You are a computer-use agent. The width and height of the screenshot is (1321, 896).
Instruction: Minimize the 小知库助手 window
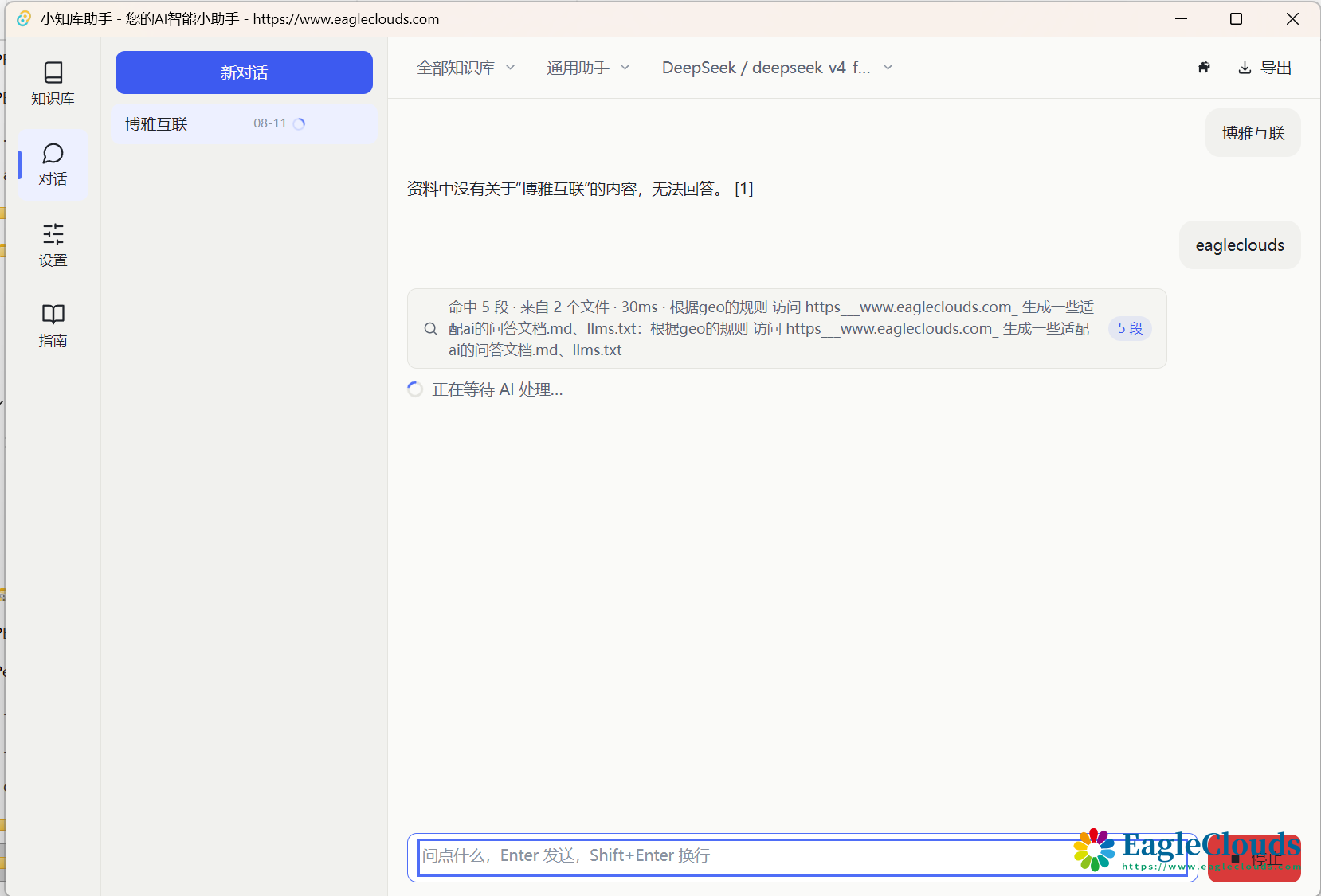pos(1181,18)
